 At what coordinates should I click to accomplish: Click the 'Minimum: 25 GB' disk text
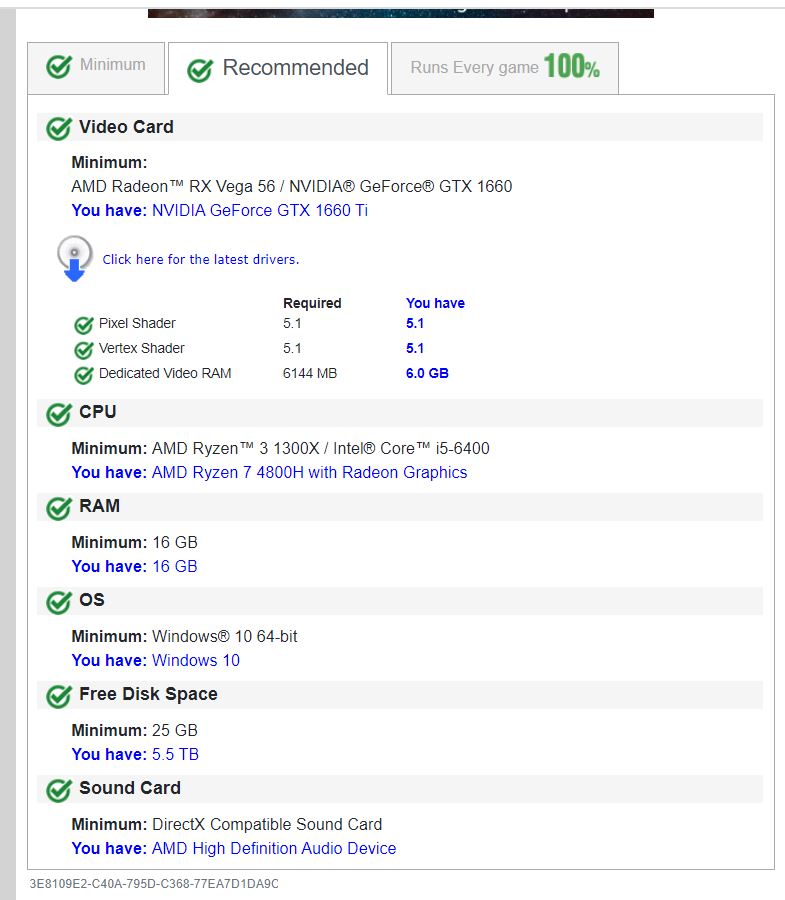(x=134, y=731)
